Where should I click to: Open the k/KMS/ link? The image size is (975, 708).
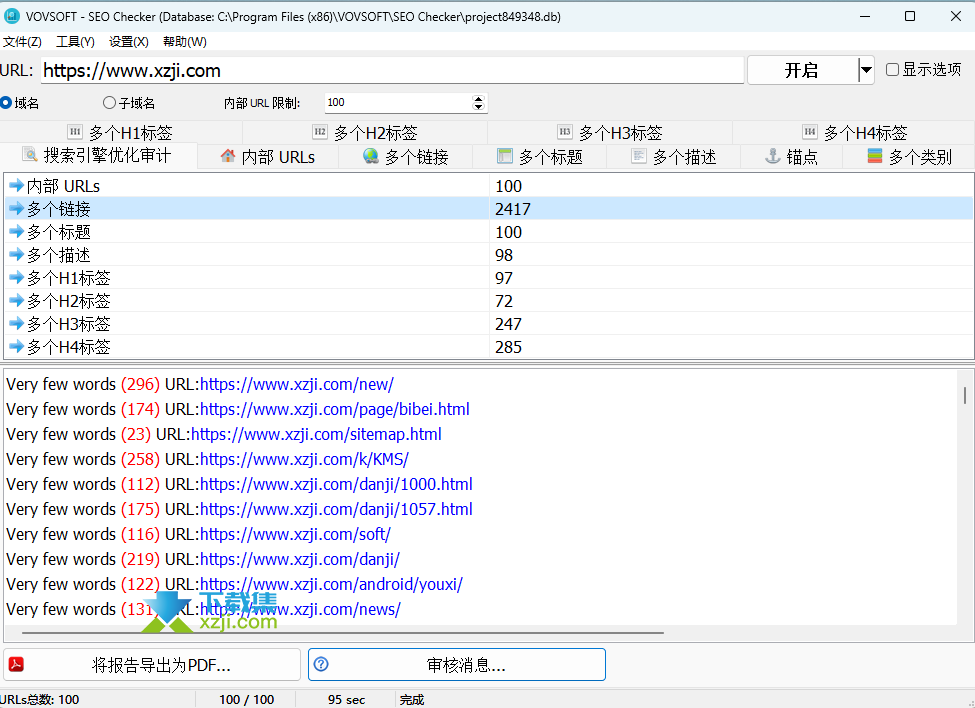point(304,459)
